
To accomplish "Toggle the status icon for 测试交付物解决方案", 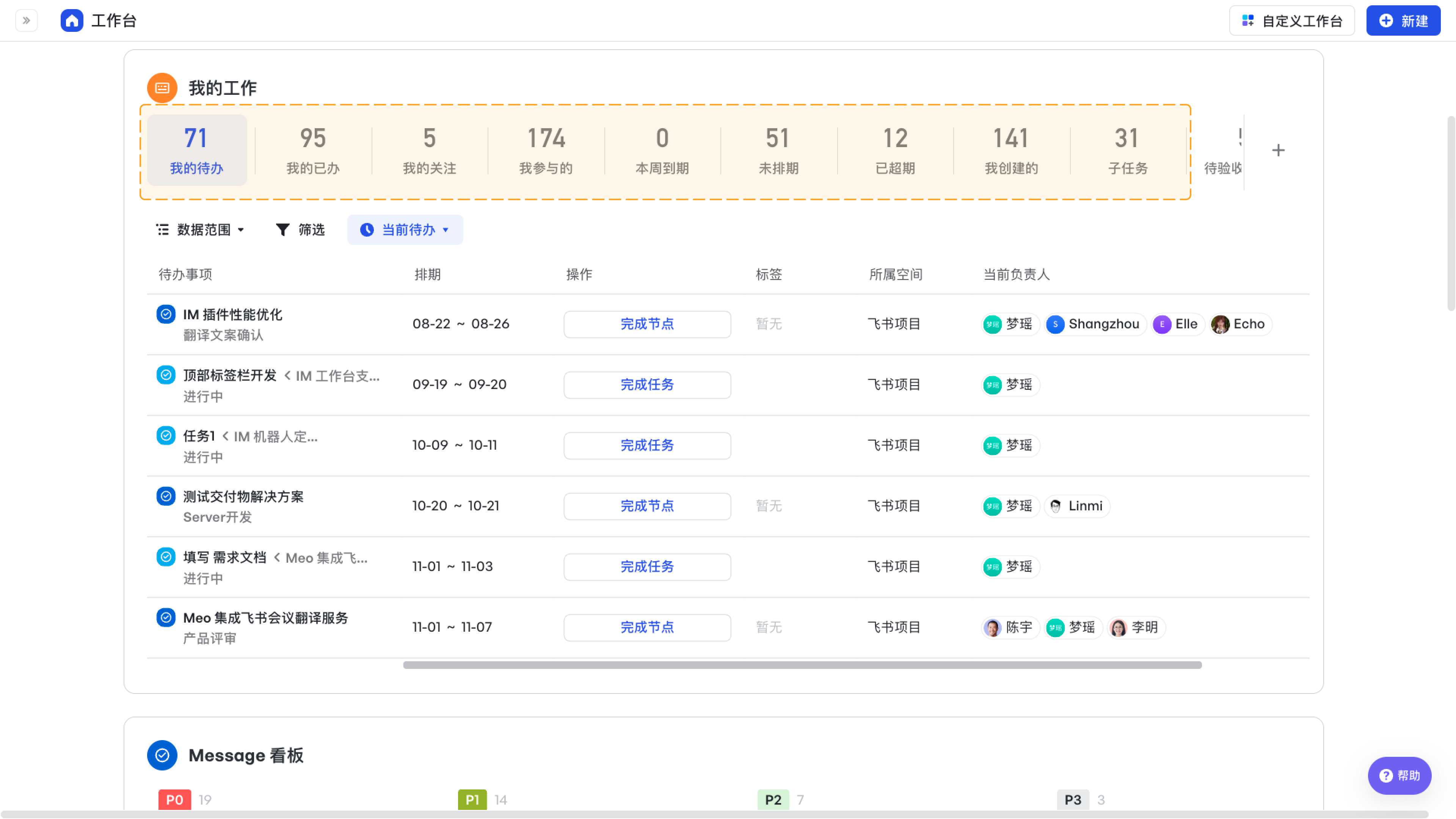I will (x=166, y=496).
